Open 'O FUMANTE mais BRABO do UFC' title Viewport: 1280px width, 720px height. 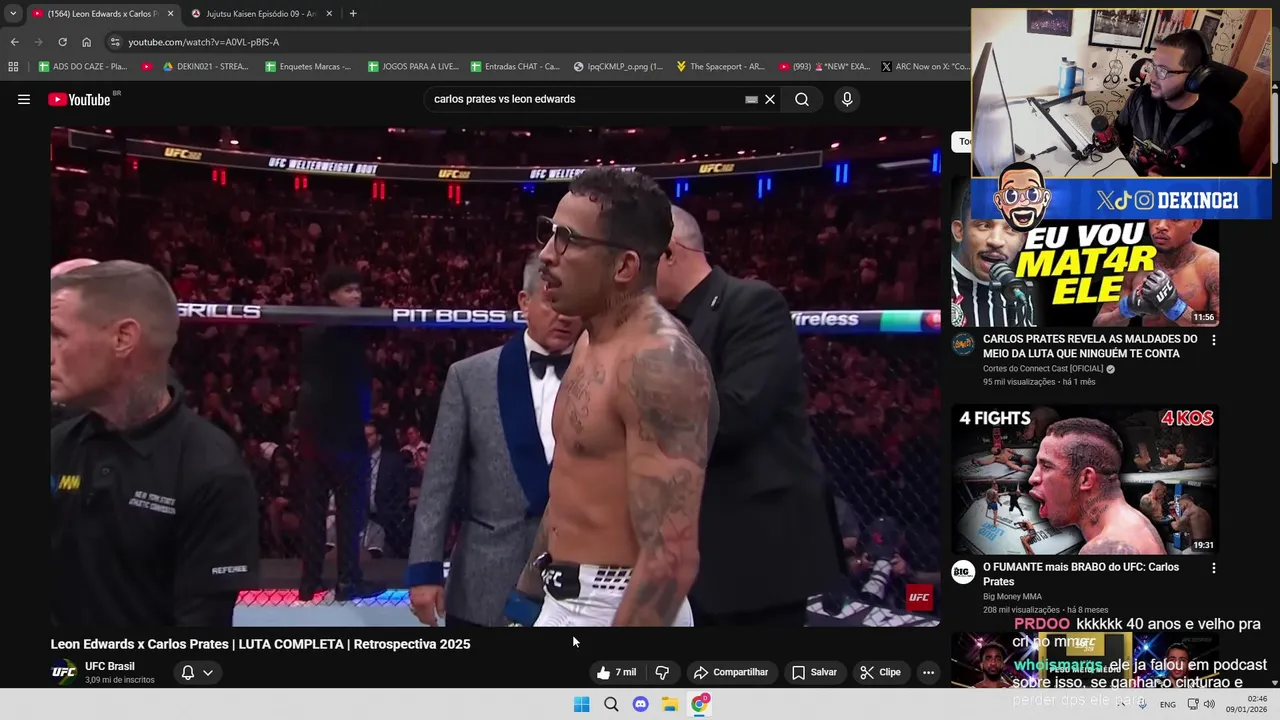pos(1081,574)
